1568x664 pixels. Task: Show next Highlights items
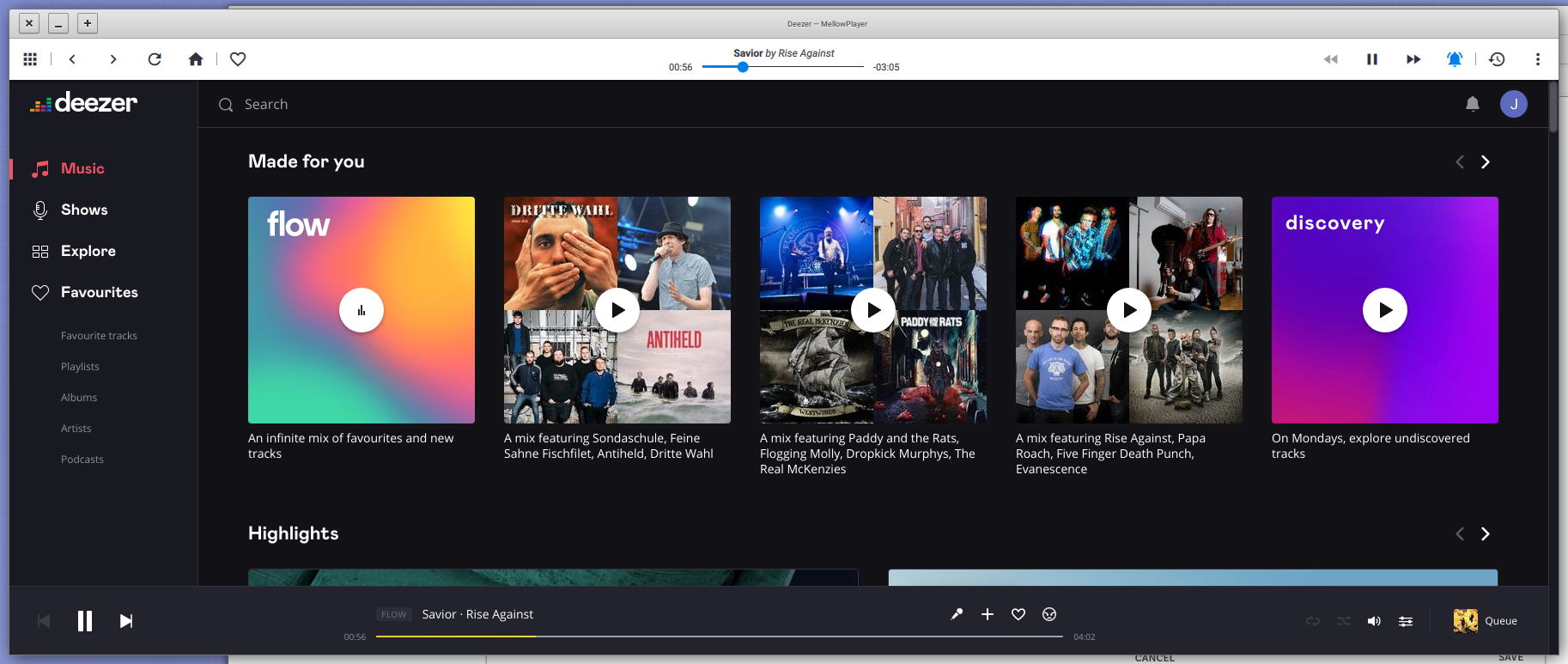click(x=1486, y=533)
